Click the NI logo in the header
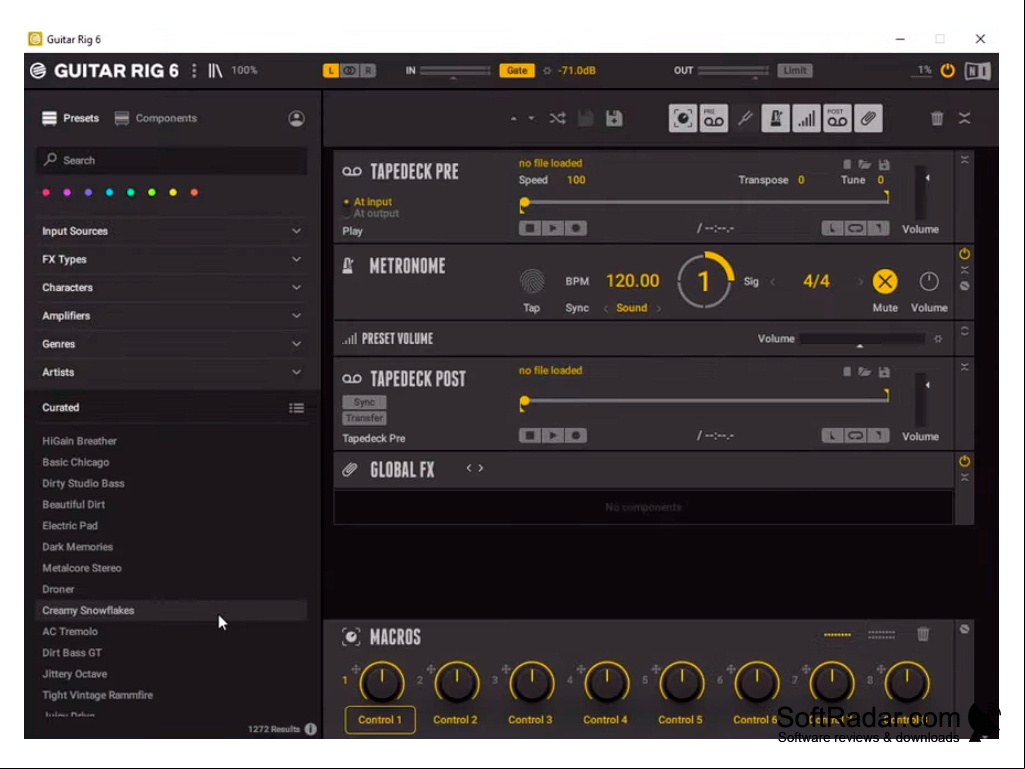This screenshot has height=769, width=1025. click(x=977, y=71)
